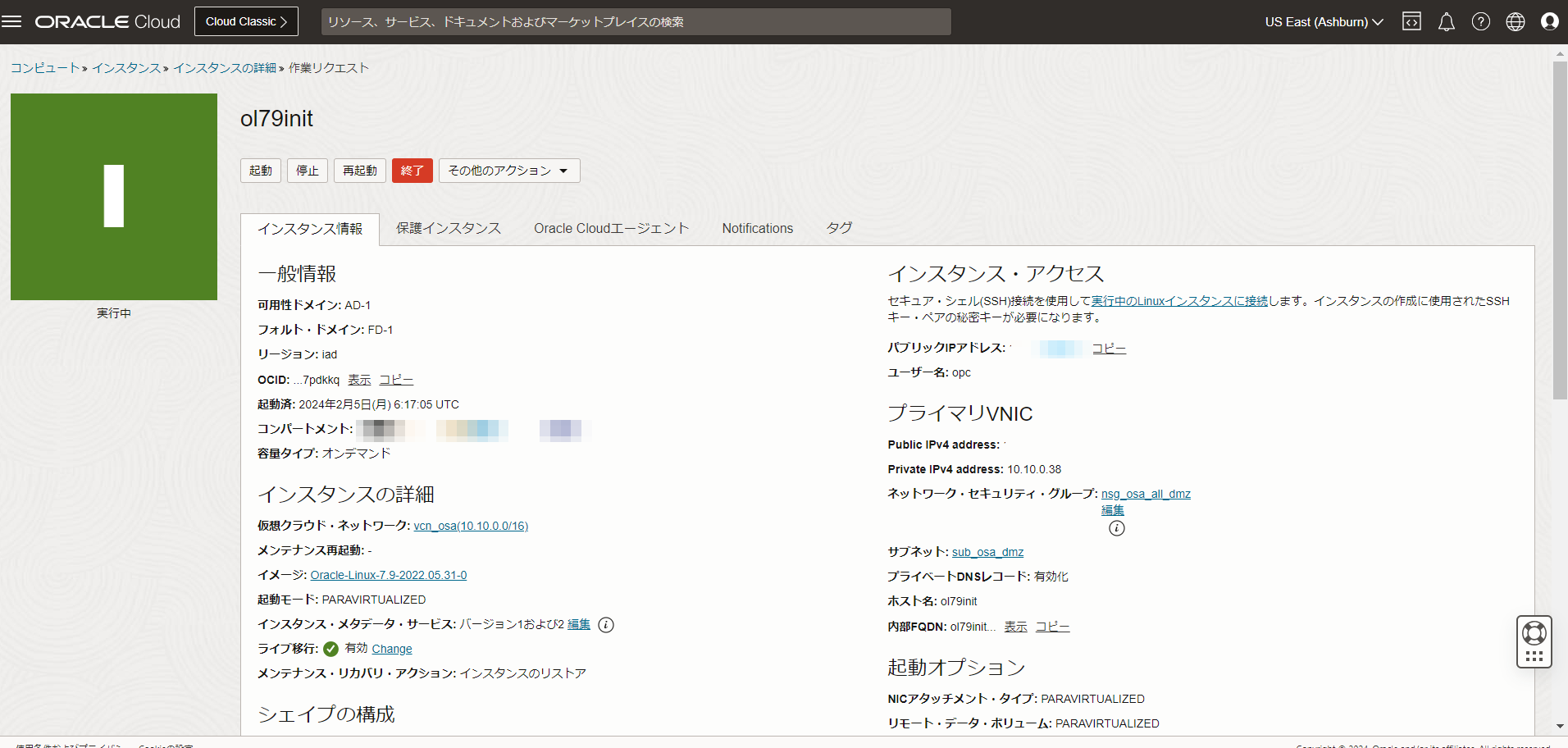Viewport: 1568px width, 748px height.
Task: Open the その他のアクション dropdown
Action: [509, 171]
